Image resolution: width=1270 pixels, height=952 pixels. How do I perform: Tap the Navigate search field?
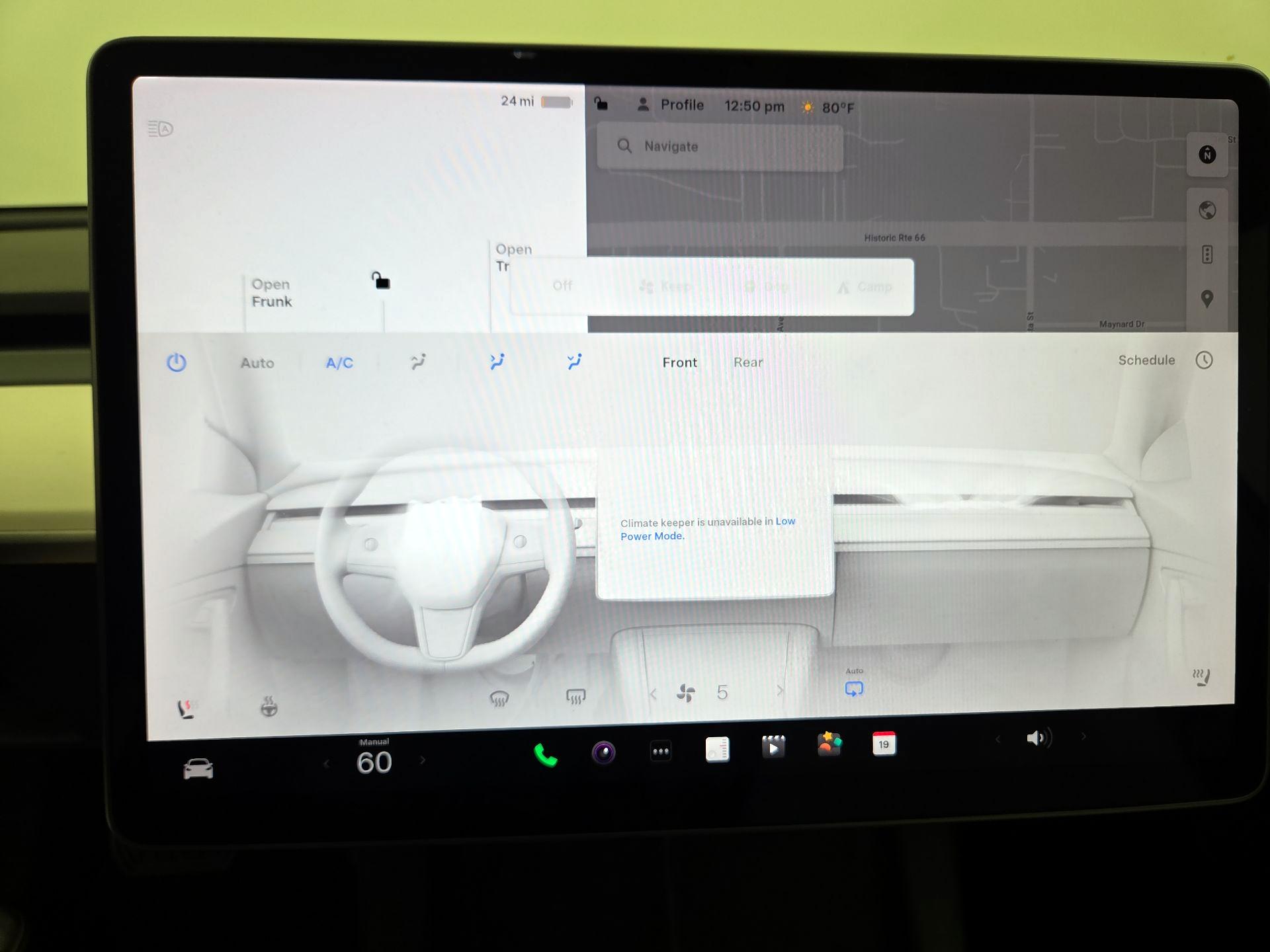(x=721, y=146)
